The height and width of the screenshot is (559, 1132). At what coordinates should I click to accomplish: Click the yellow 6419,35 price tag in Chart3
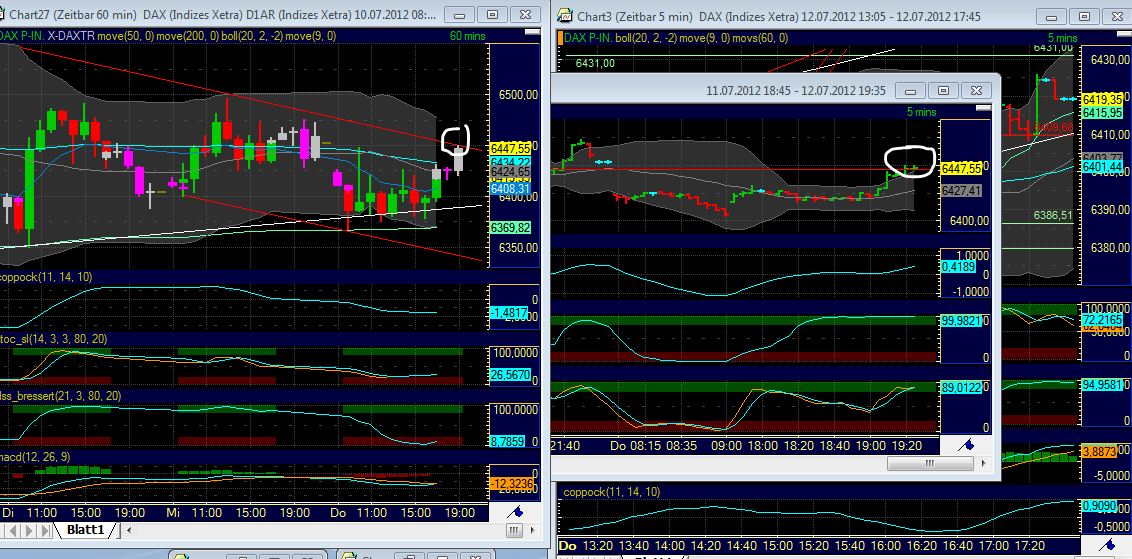[x=1102, y=100]
